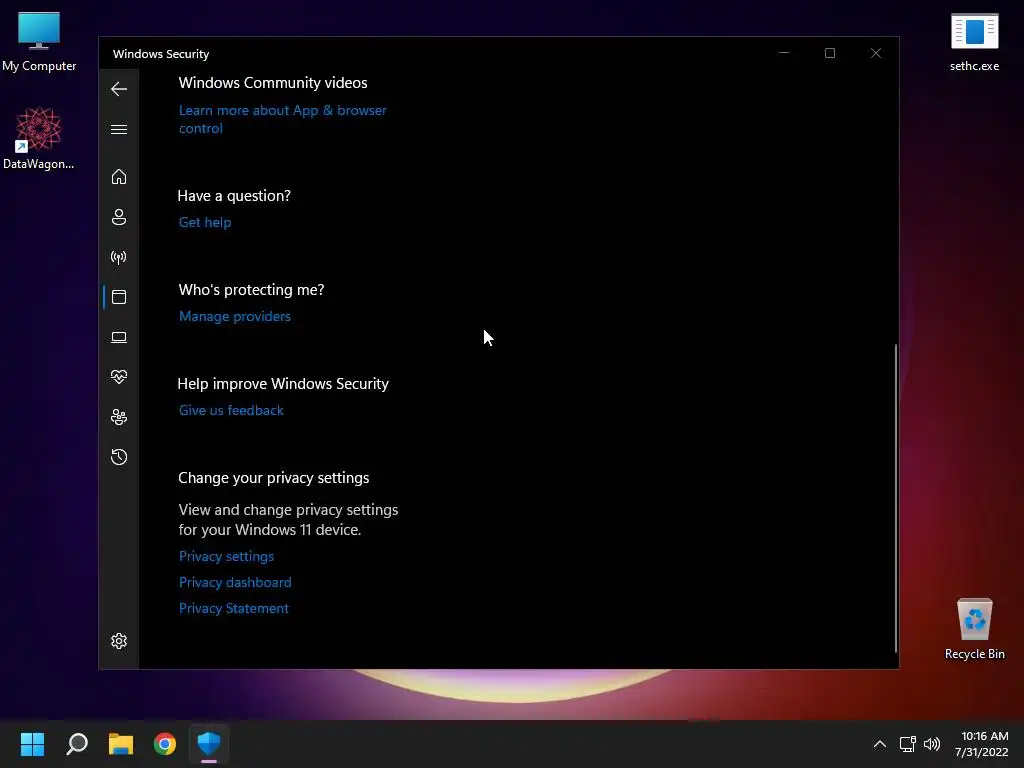Click the vertical scrollbar thumb
The width and height of the screenshot is (1024, 768).
[x=895, y=498]
